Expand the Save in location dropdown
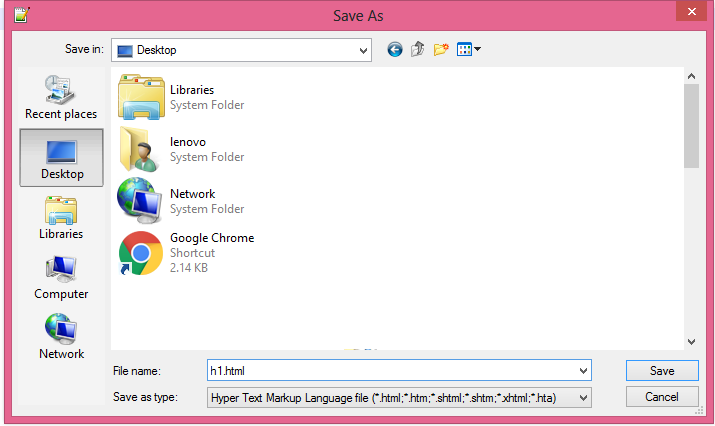 pyautogui.click(x=363, y=50)
